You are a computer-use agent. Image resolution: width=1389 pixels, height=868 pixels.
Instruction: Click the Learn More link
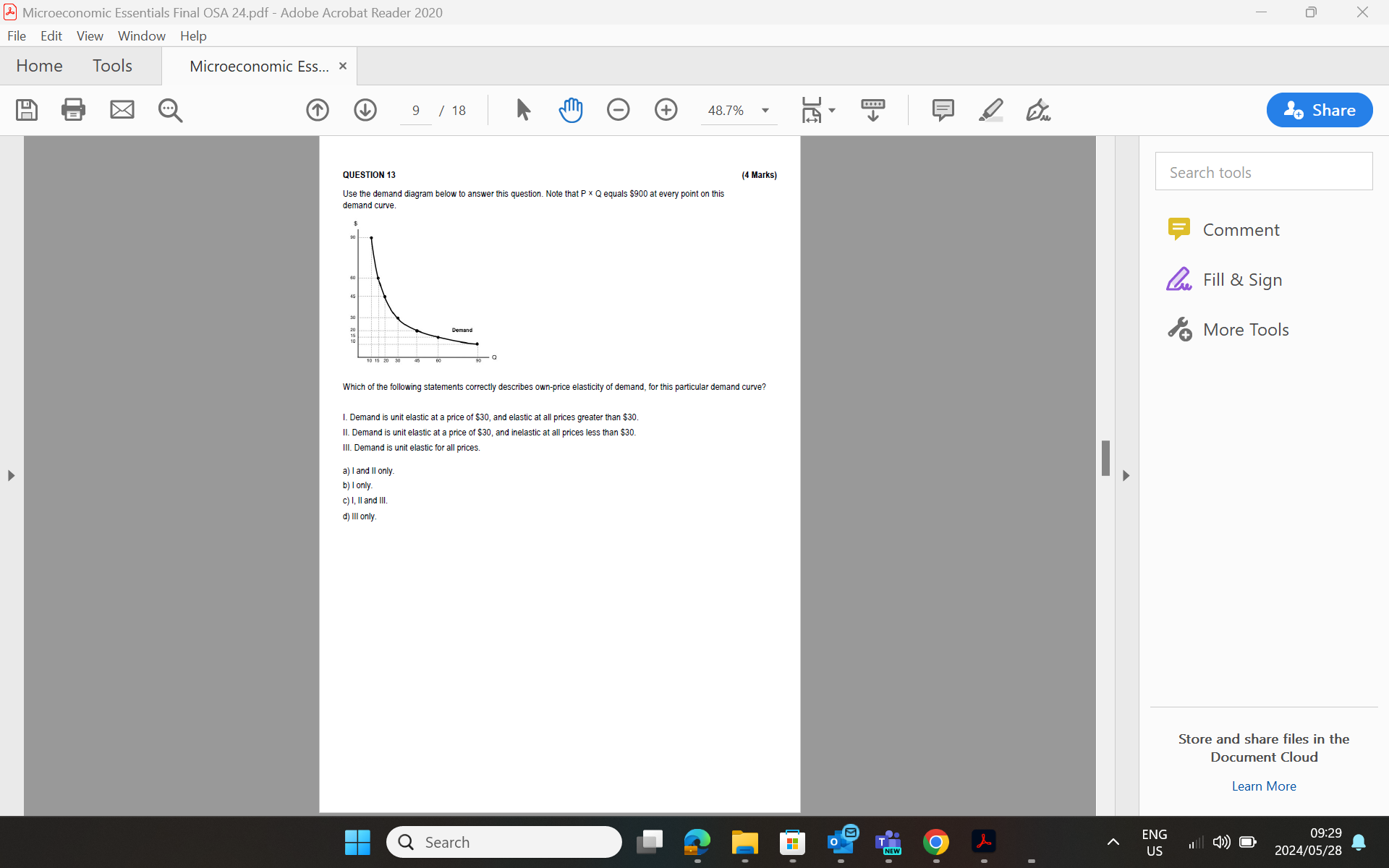1263,786
